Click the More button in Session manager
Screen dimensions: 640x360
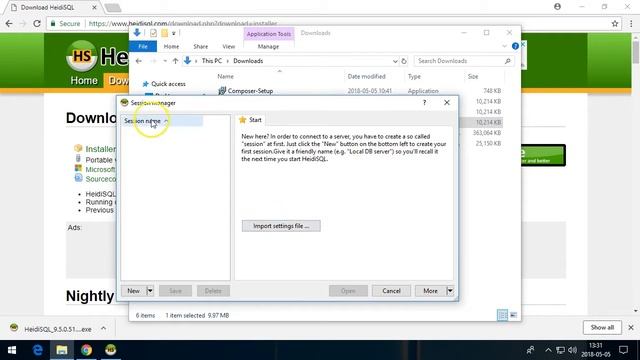(x=430, y=291)
